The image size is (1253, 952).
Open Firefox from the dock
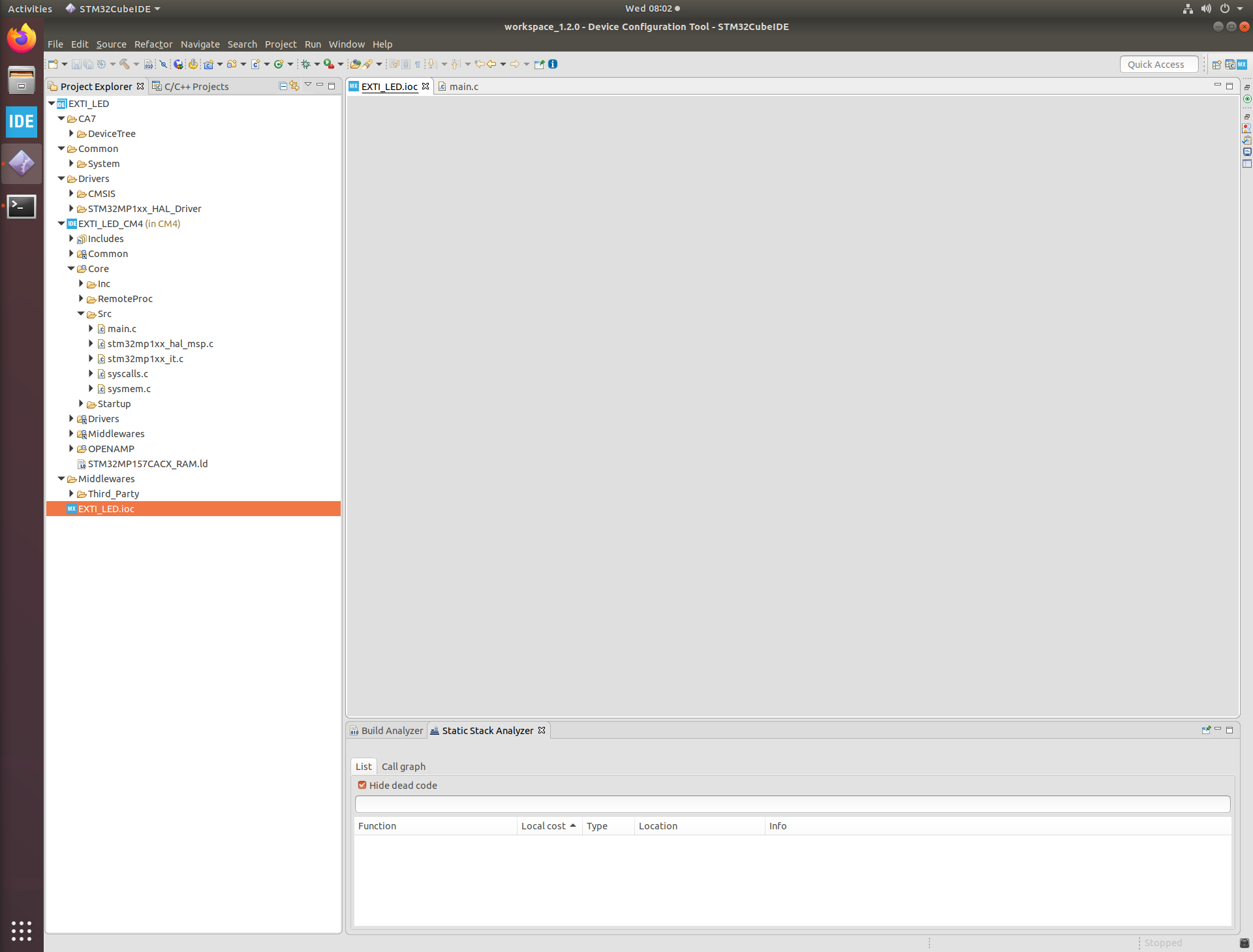point(22,38)
